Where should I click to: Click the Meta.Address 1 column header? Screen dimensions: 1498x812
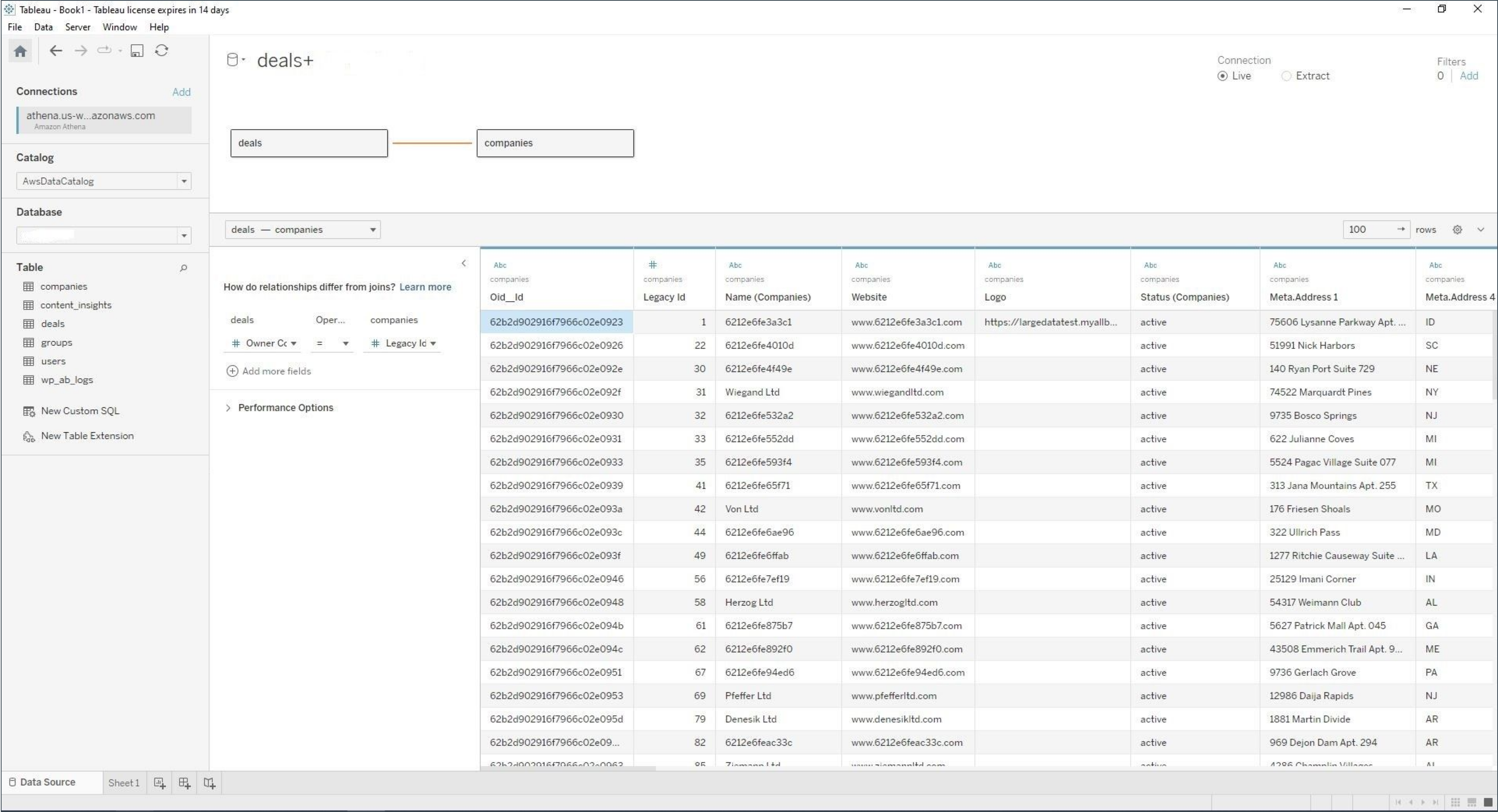point(1303,298)
